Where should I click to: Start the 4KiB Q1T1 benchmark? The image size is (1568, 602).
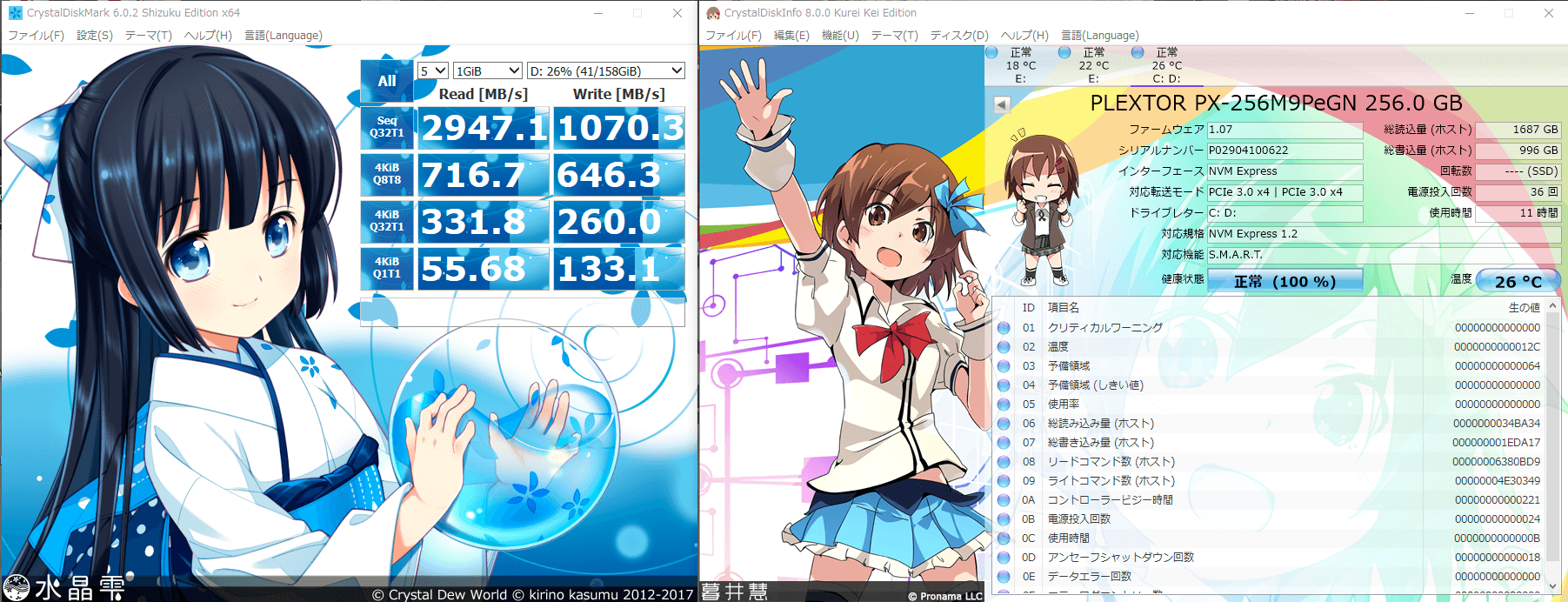[387, 269]
